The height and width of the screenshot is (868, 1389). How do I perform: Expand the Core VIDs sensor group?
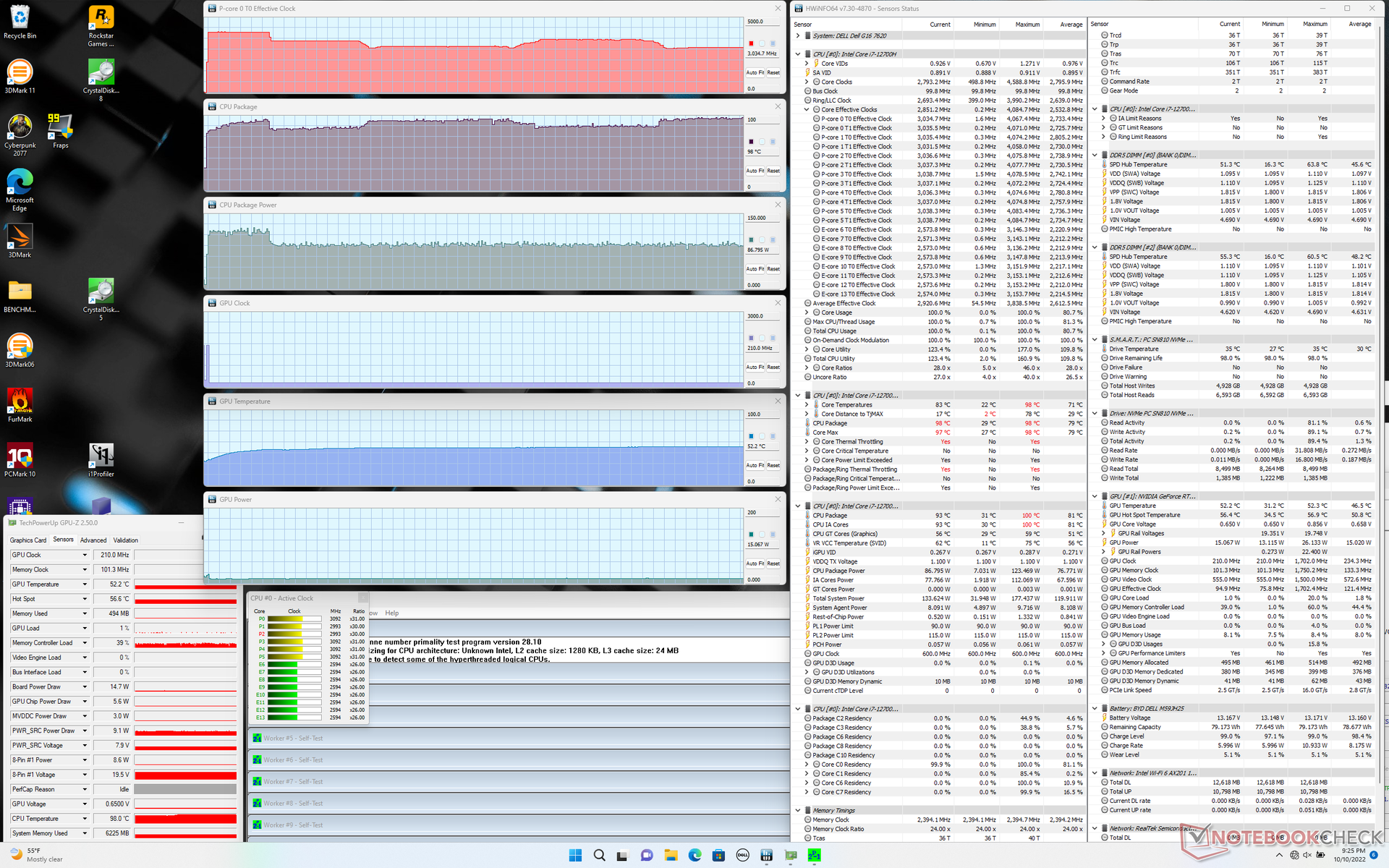(807, 64)
